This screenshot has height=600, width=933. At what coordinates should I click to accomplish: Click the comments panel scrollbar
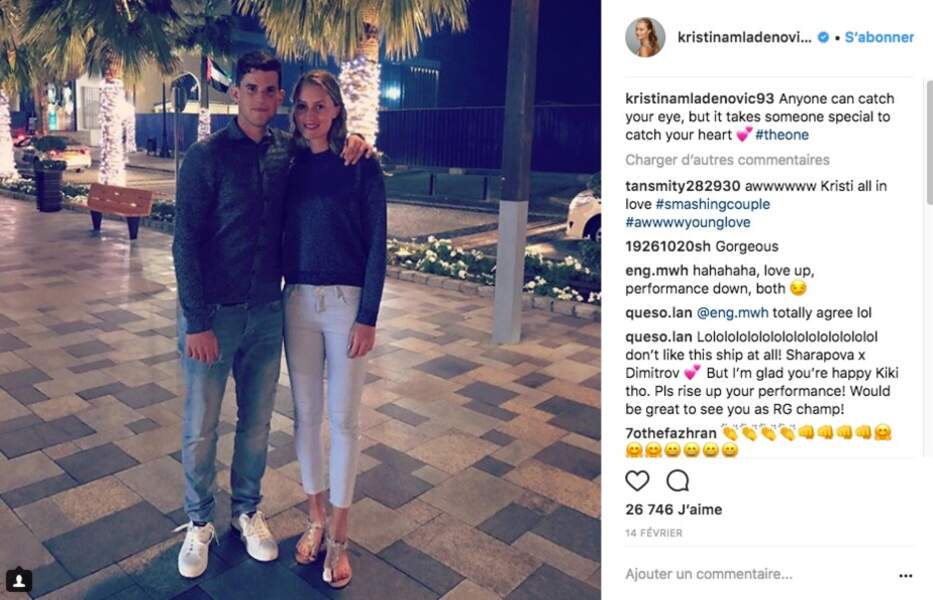pos(929,143)
